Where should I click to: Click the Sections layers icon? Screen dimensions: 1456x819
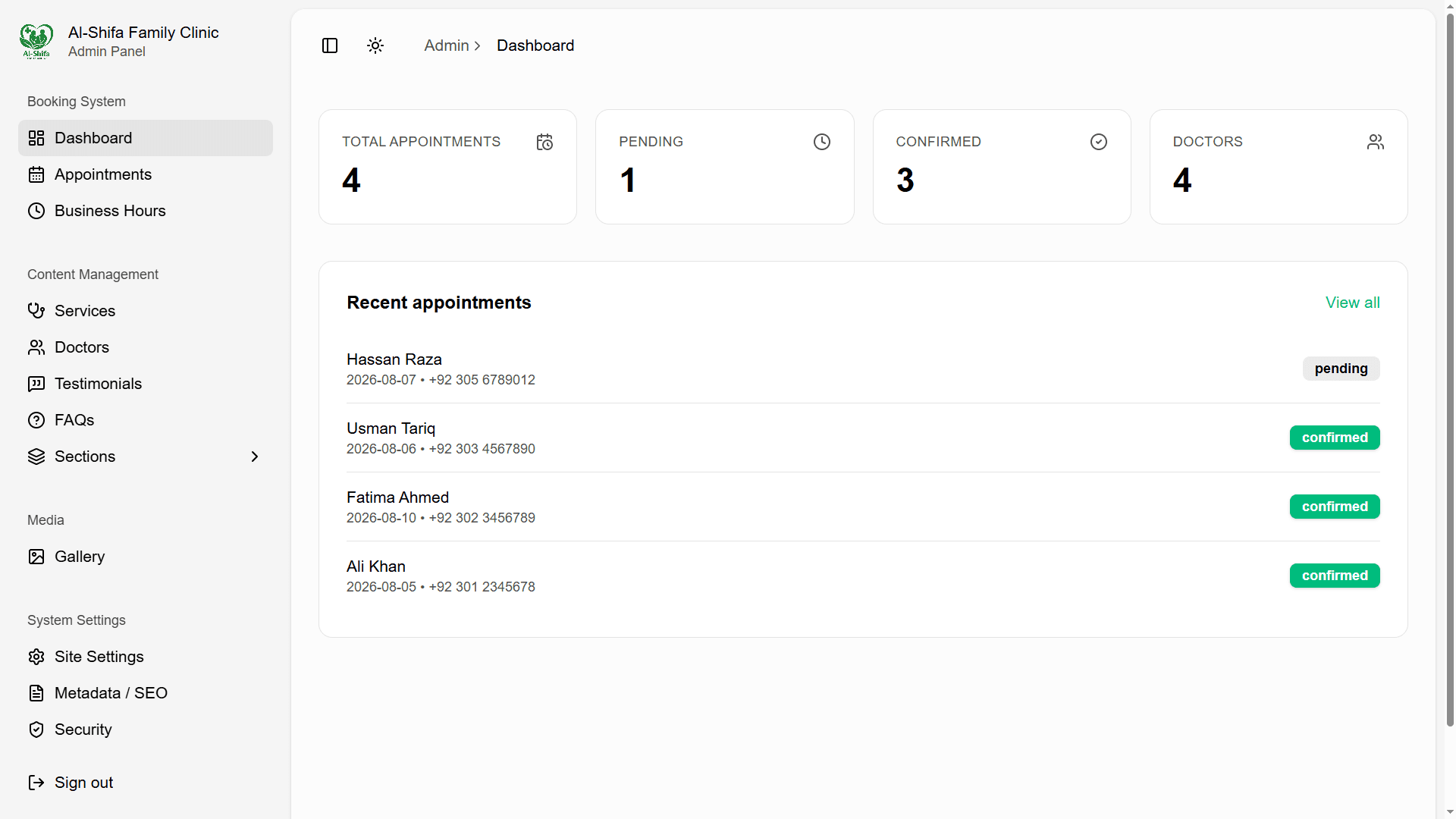pos(36,457)
